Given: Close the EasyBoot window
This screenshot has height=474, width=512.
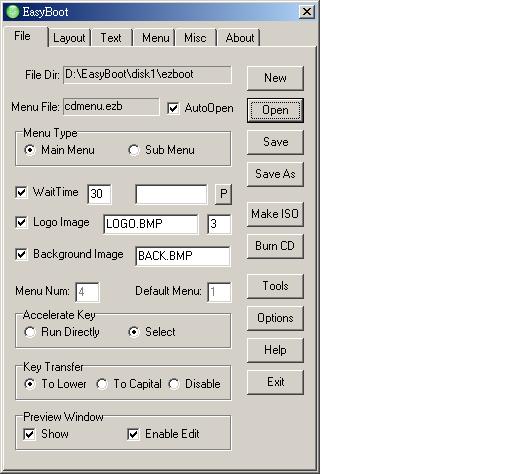Looking at the screenshot, I should [306, 12].
